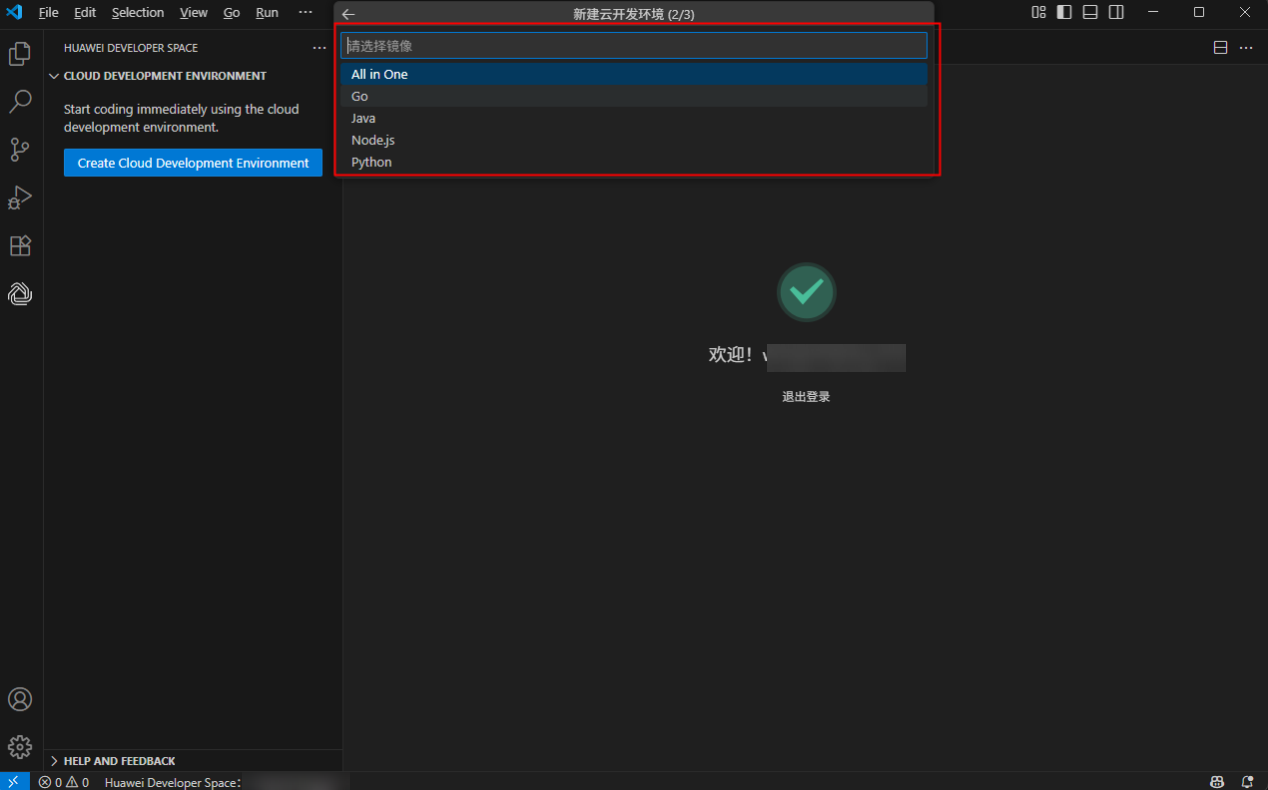1268x790 pixels.
Task: Click the back arrow in quick pick
Action: [348, 14]
